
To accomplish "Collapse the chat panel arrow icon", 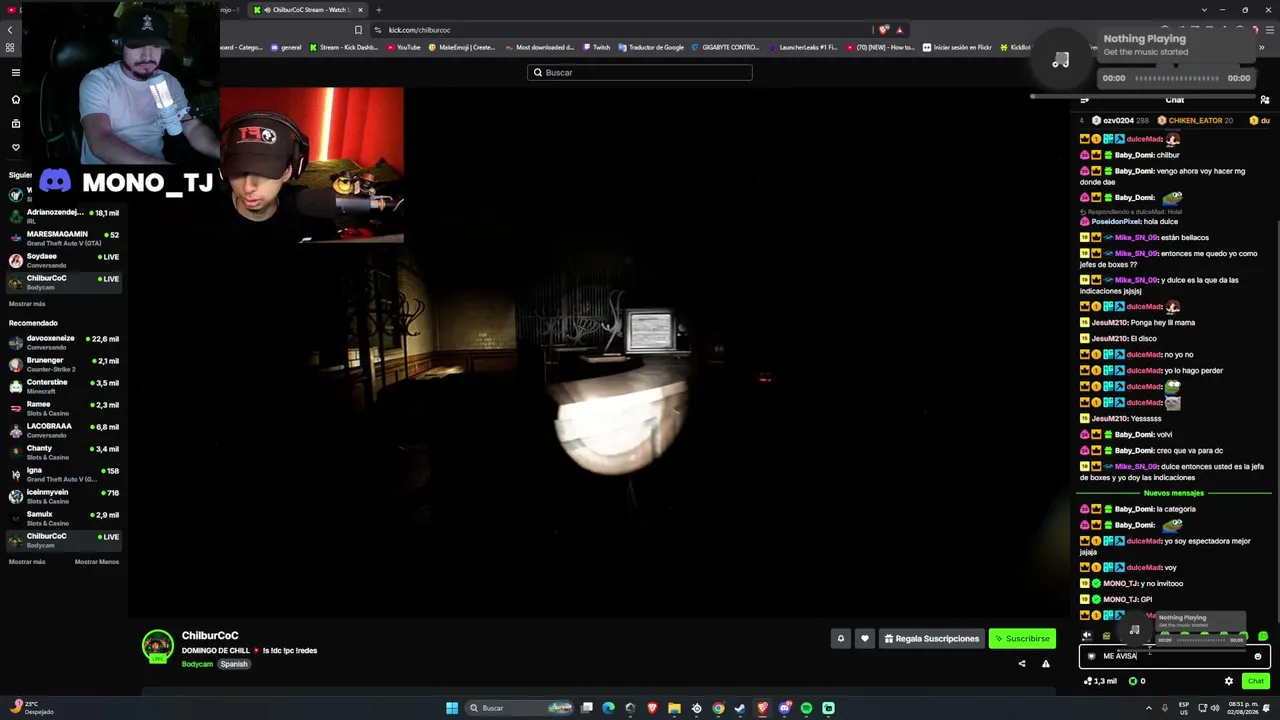I will [x=1085, y=100].
